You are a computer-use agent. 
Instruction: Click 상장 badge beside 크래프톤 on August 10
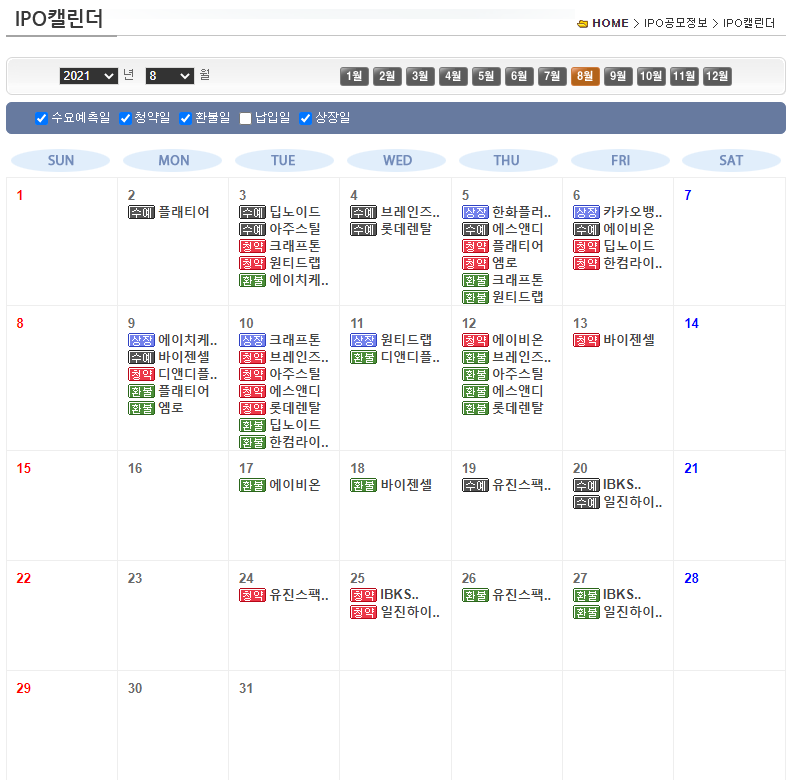point(252,341)
